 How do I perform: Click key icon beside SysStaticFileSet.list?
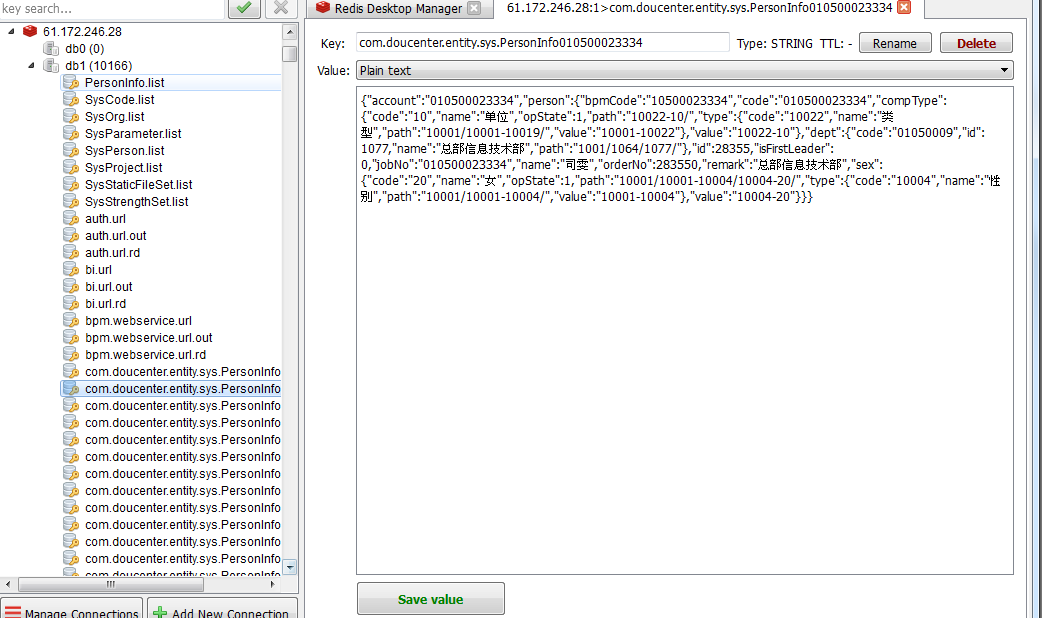[x=71, y=185]
